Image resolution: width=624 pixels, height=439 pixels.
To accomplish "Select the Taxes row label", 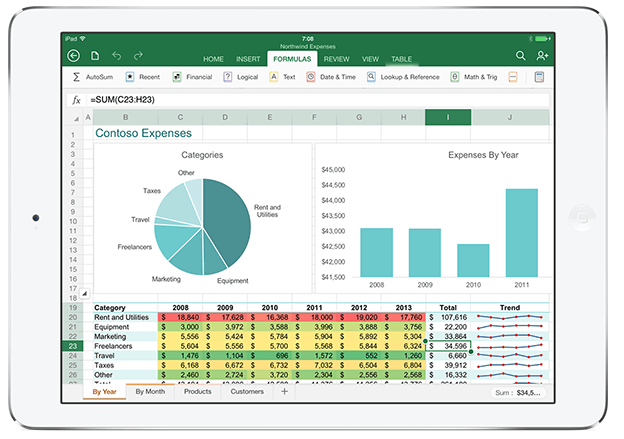I will (x=125, y=365).
